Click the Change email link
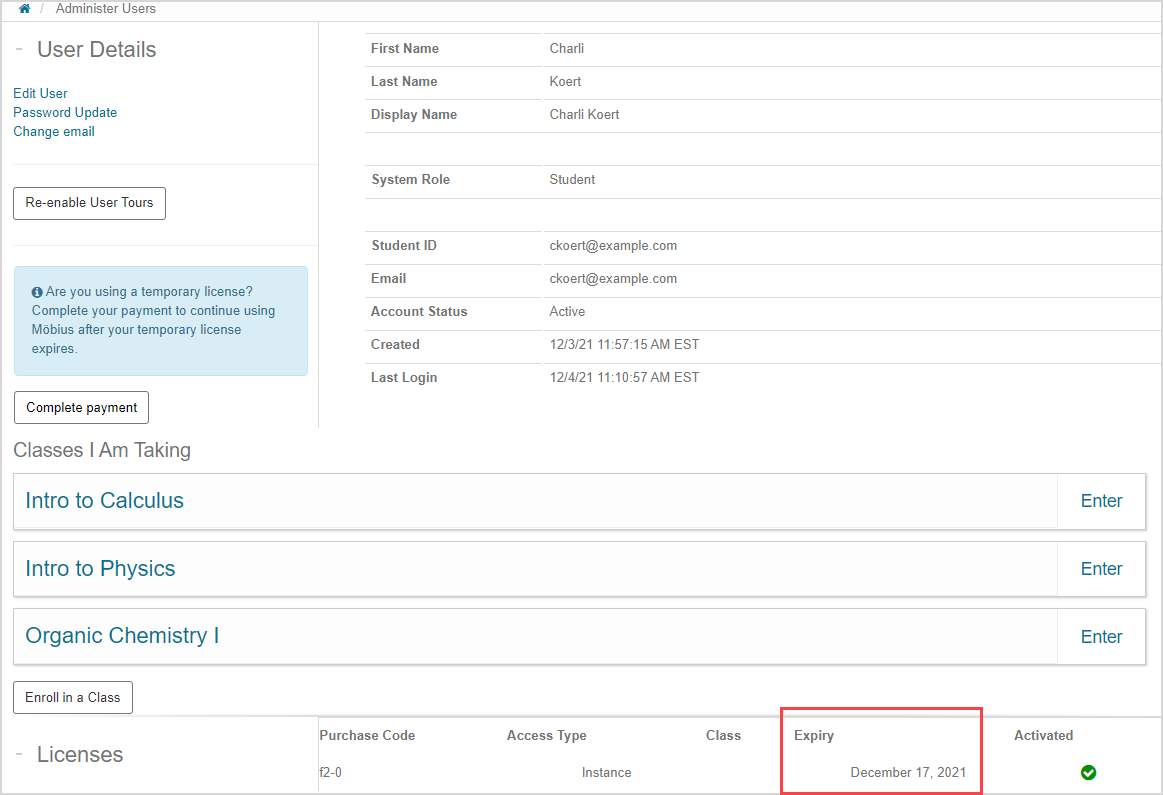Image resolution: width=1163 pixels, height=795 pixels. 54,131
